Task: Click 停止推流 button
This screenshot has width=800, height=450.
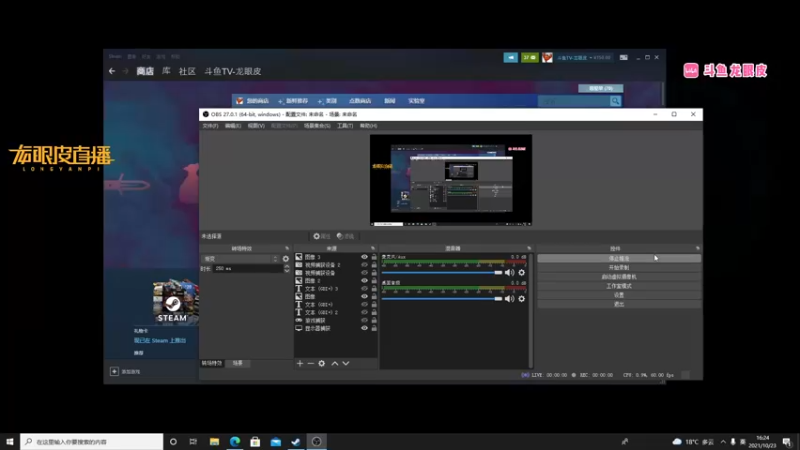Action: (619, 258)
